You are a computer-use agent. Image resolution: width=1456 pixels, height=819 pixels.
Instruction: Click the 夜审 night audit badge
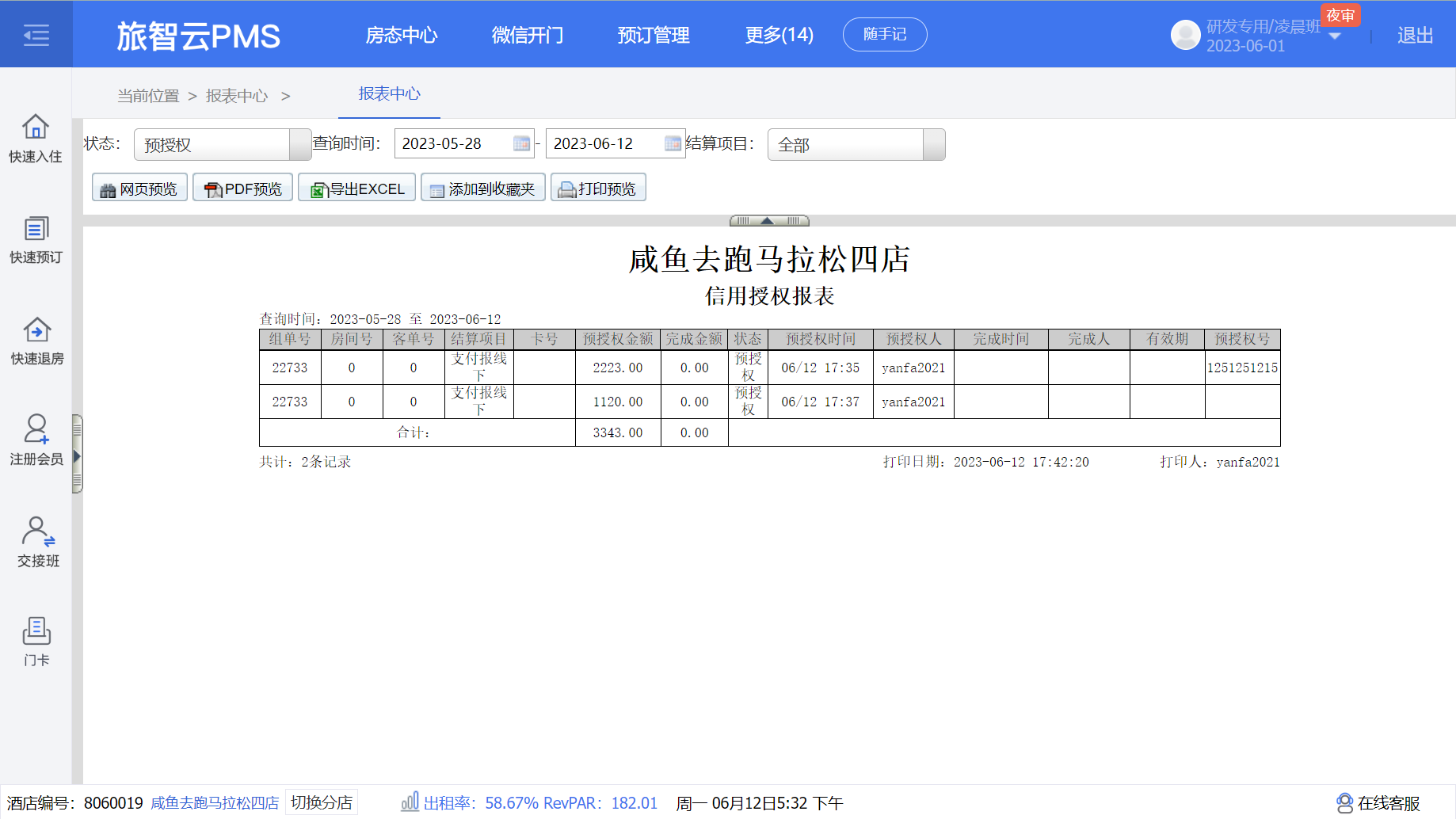pos(1340,15)
